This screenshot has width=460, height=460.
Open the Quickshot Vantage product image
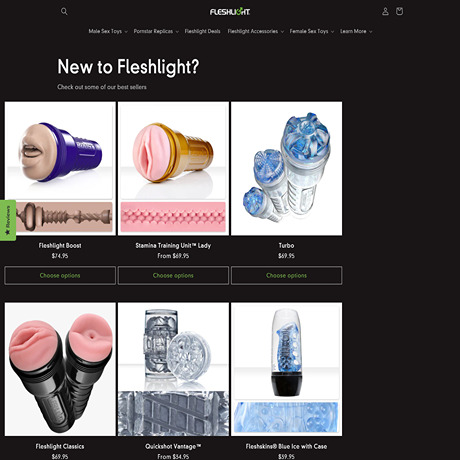173,369
